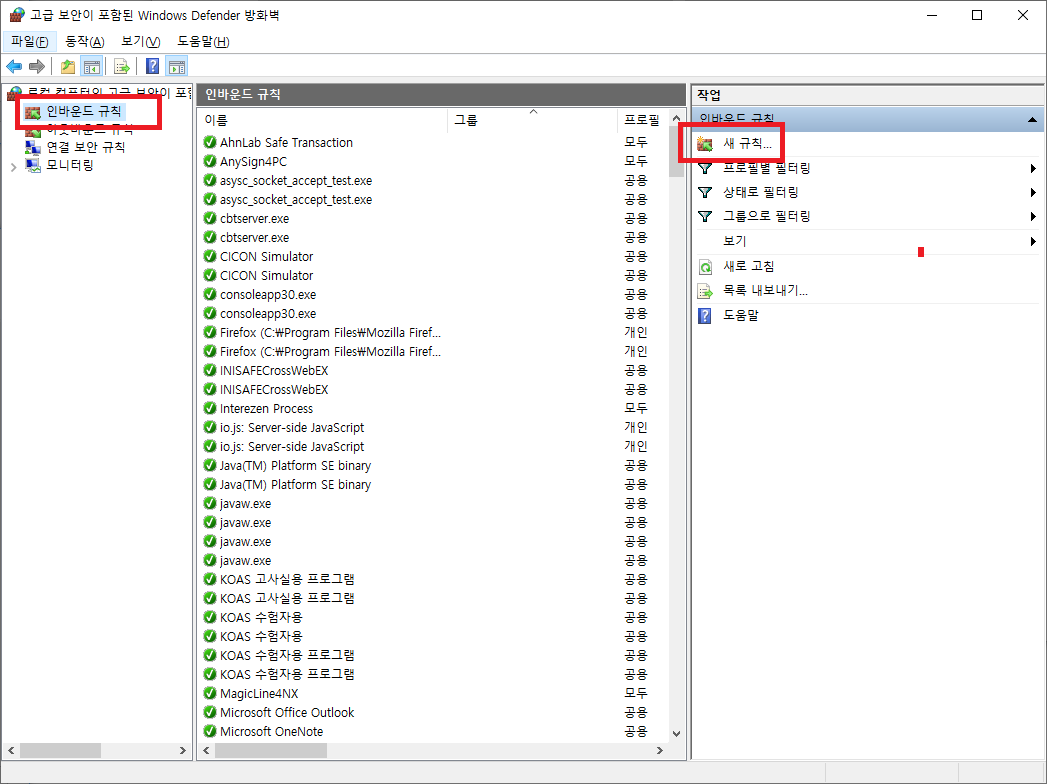Expand the 모니터링 tree node chevron

click(x=13, y=166)
